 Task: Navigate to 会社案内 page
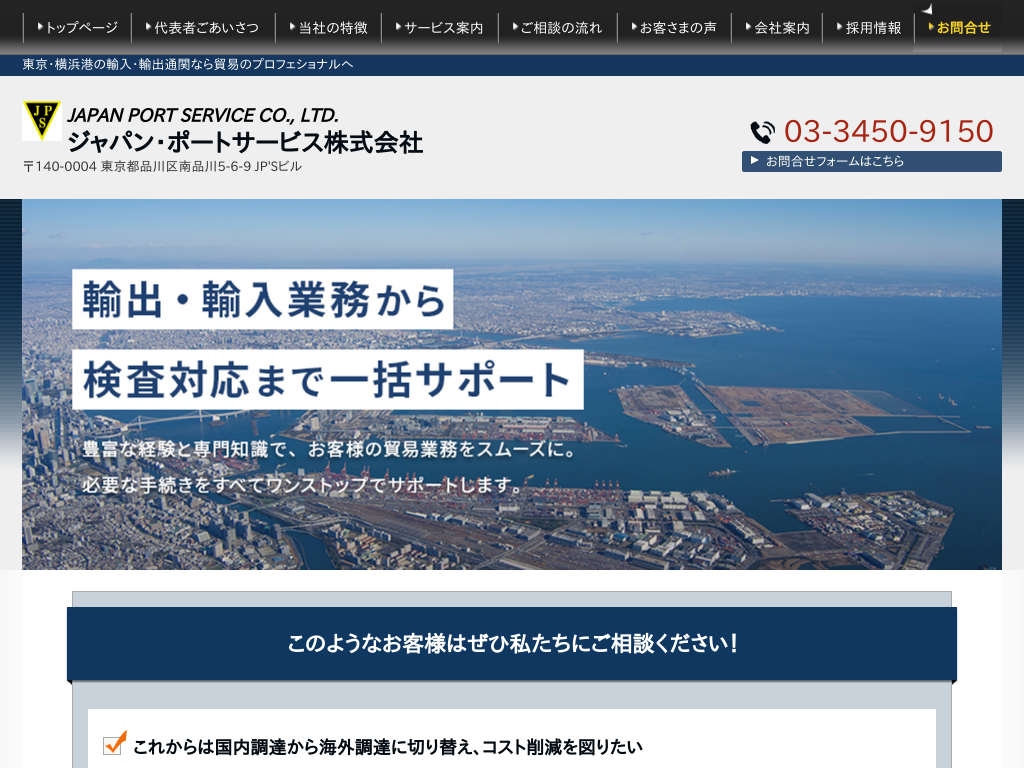(x=777, y=28)
